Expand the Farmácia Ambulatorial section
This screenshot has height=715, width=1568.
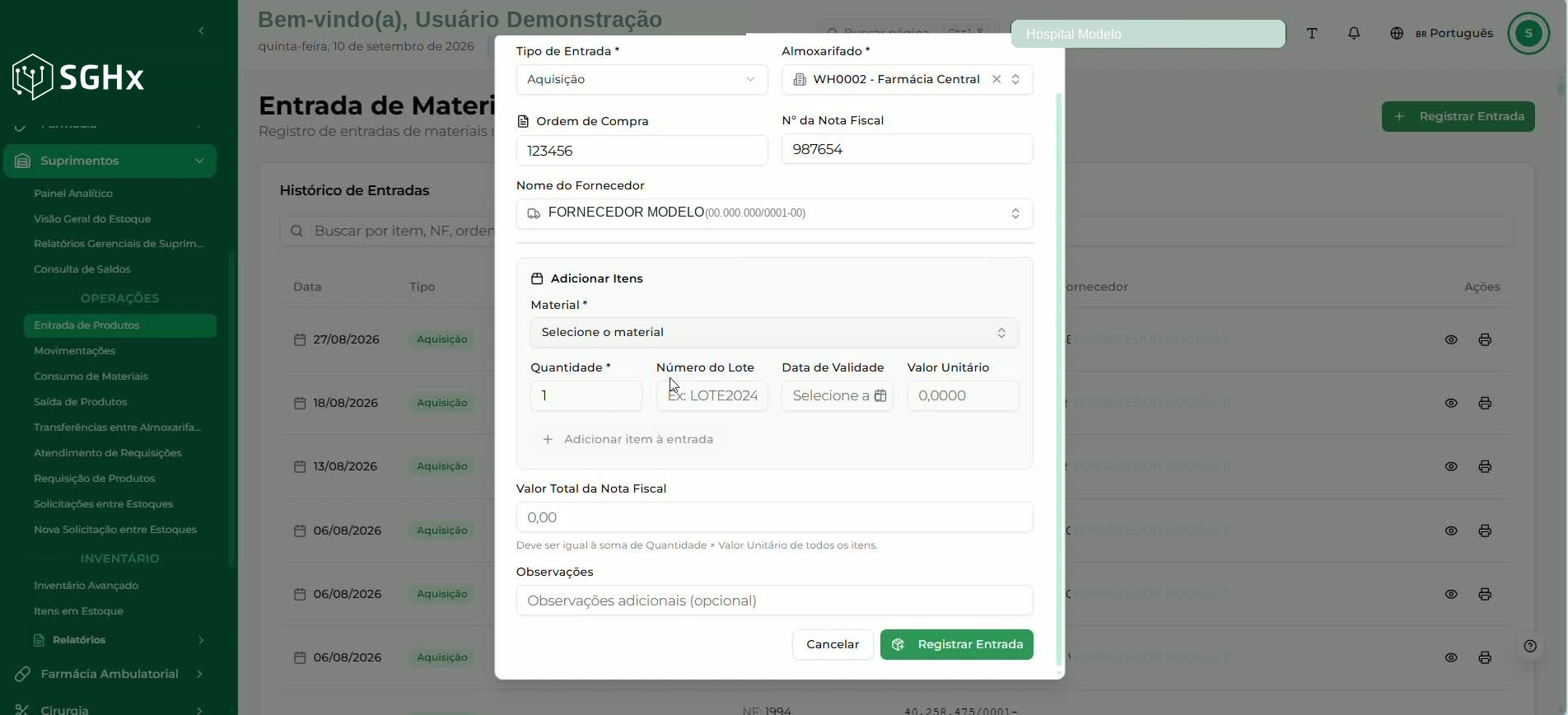click(110, 674)
